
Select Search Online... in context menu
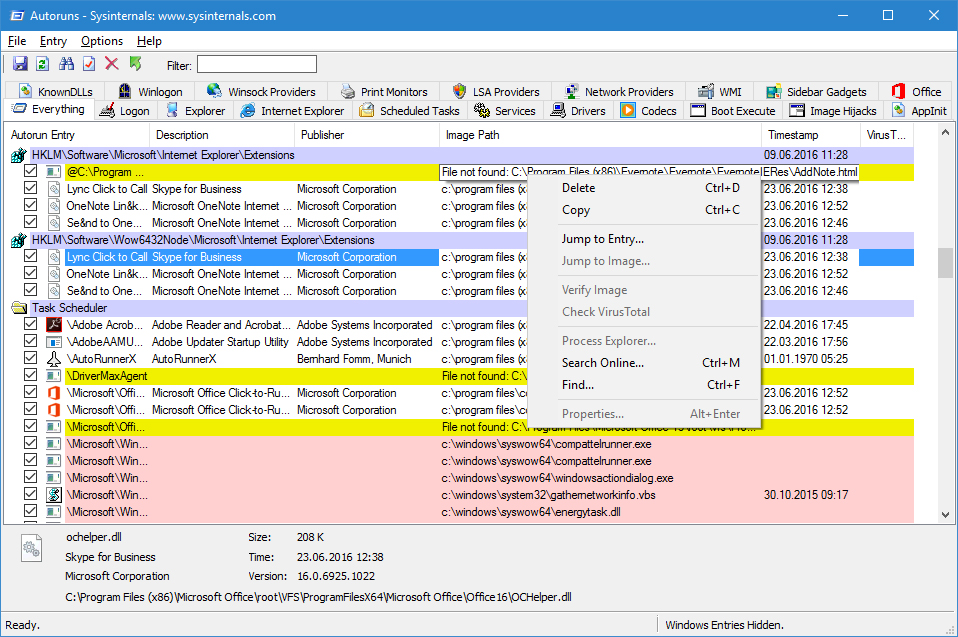coord(644,363)
